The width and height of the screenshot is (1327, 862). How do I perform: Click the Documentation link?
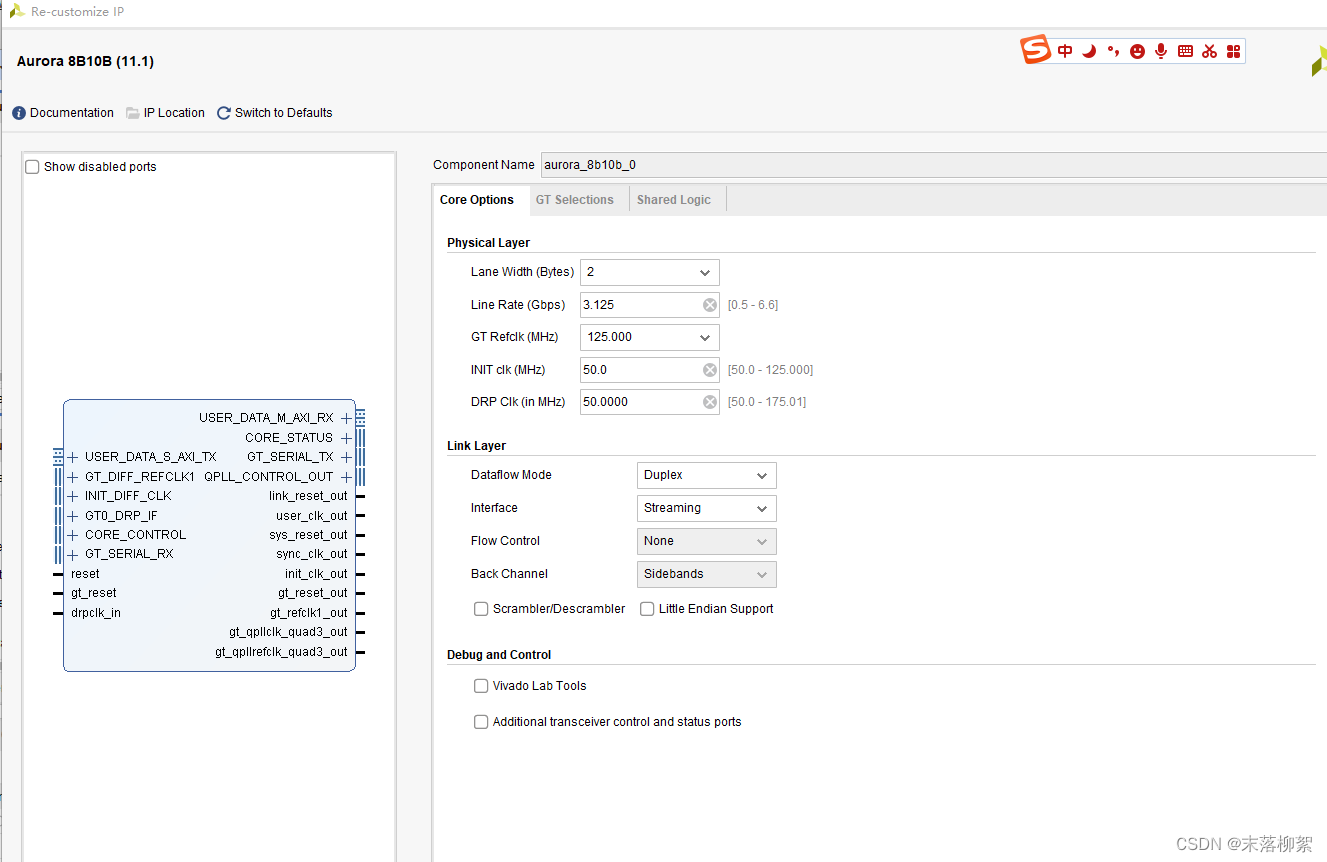72,113
